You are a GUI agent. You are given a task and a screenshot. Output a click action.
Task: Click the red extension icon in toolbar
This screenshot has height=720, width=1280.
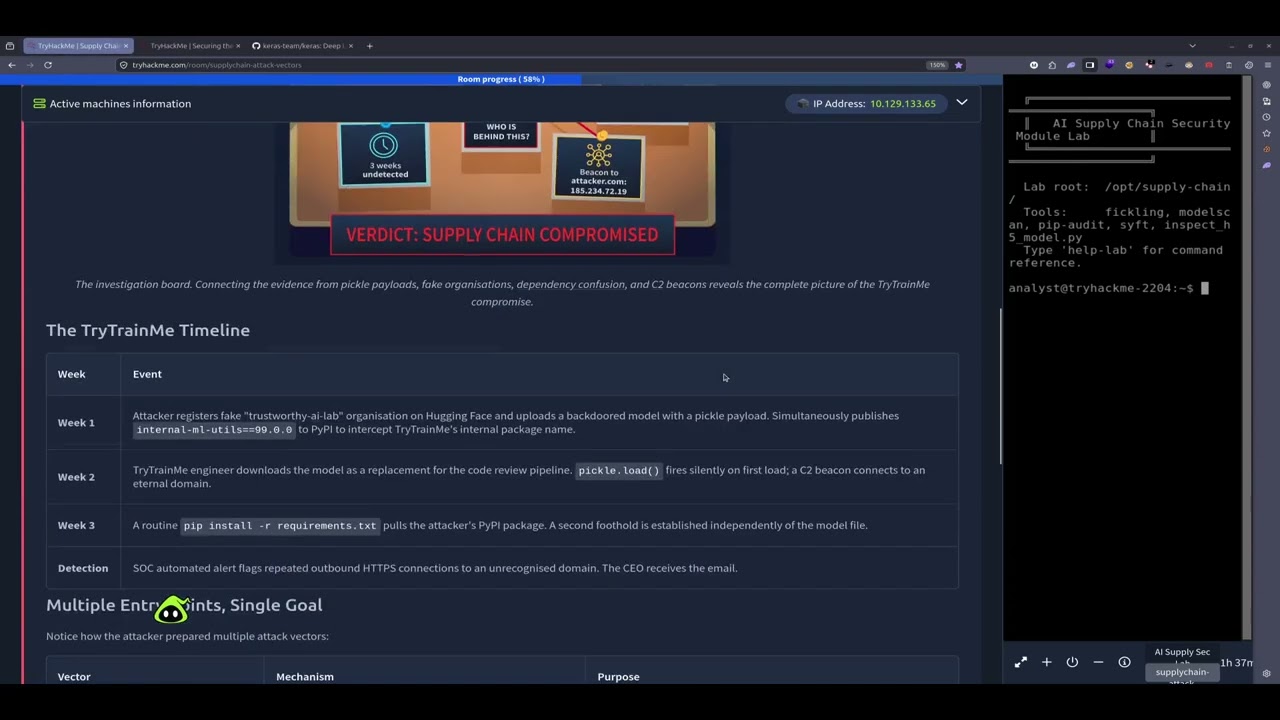tap(1209, 65)
